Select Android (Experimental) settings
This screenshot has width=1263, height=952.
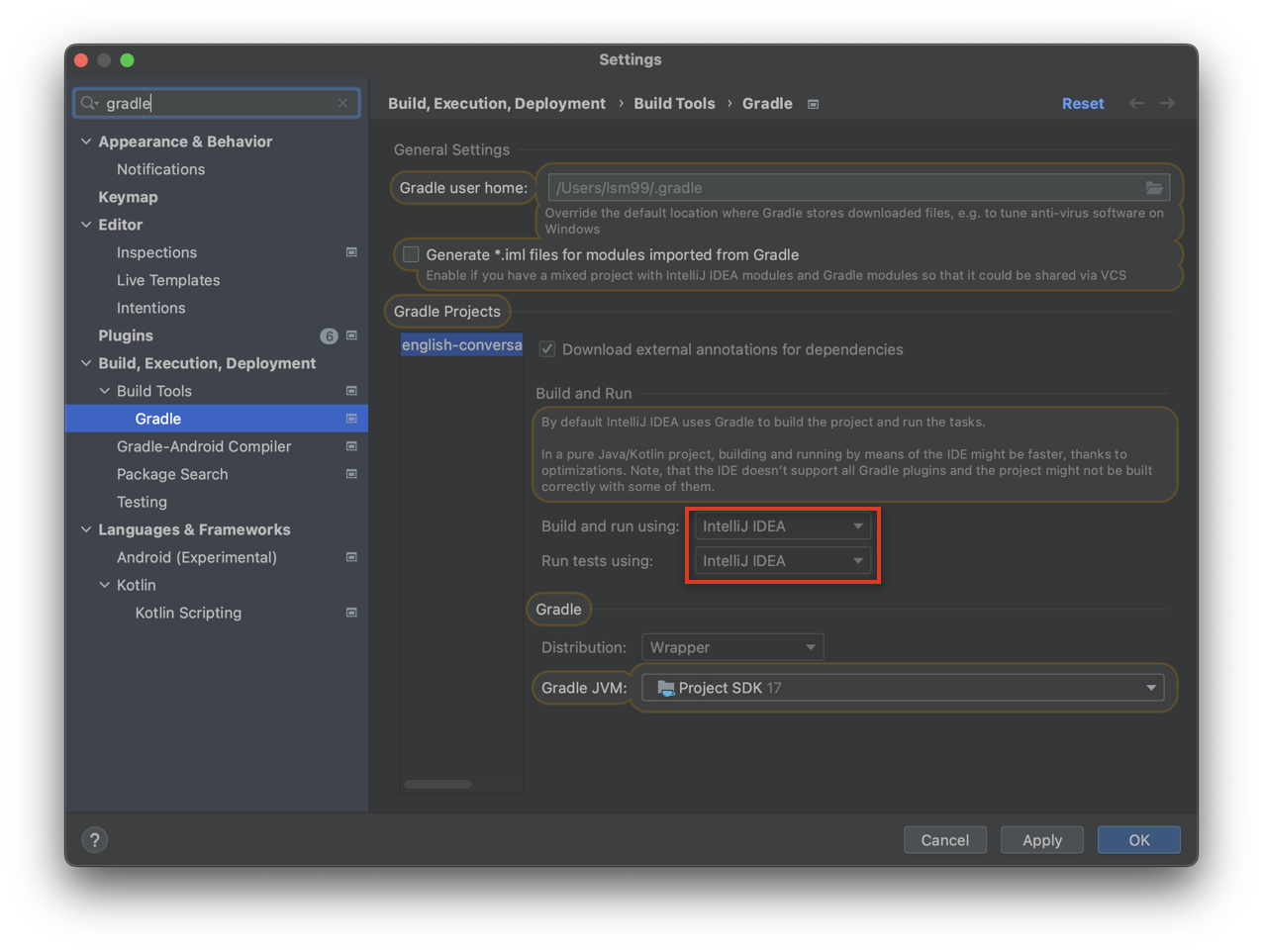coord(197,557)
